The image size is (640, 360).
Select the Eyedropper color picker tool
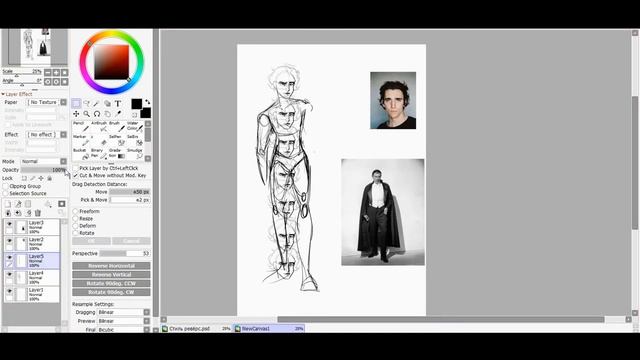(x=118, y=114)
